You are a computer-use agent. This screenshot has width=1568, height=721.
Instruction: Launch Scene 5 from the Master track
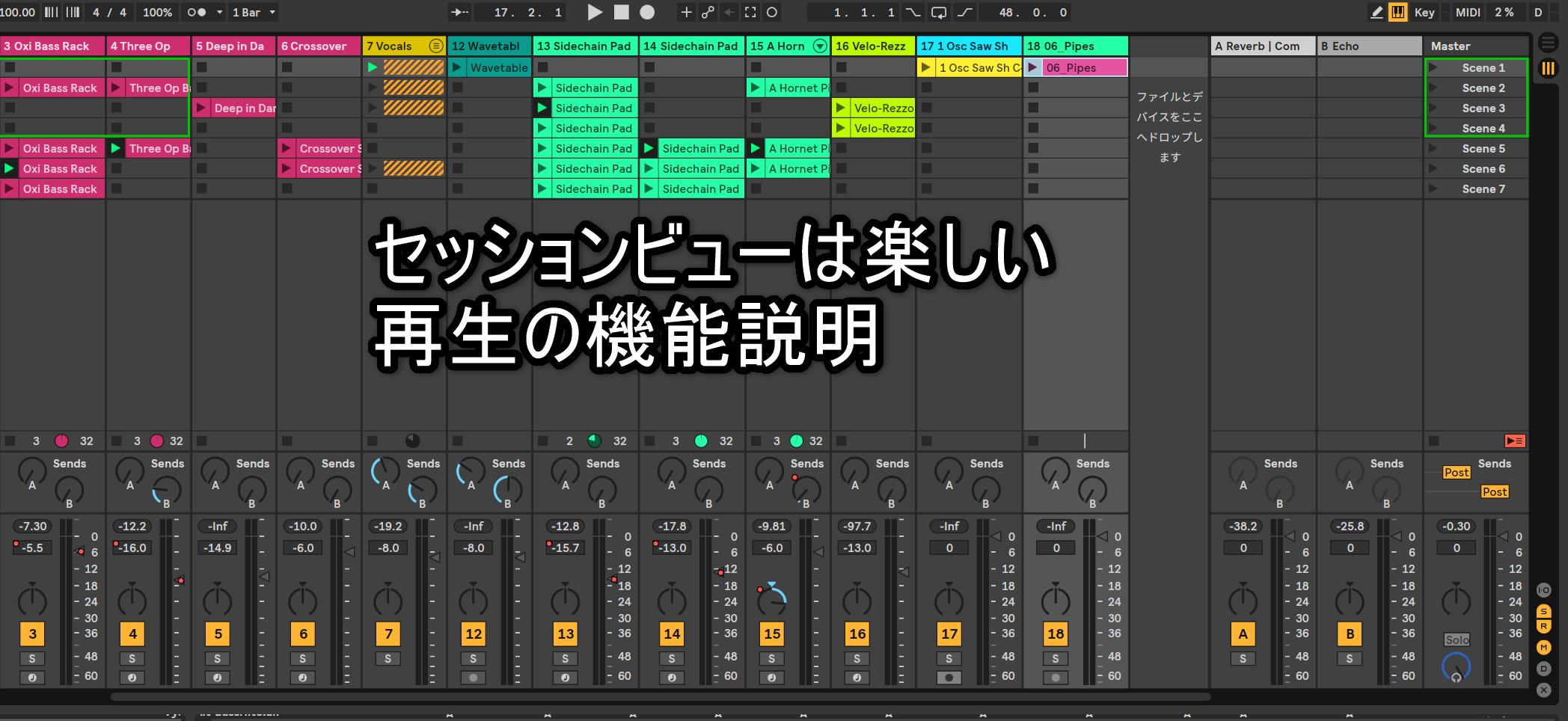tap(1433, 148)
